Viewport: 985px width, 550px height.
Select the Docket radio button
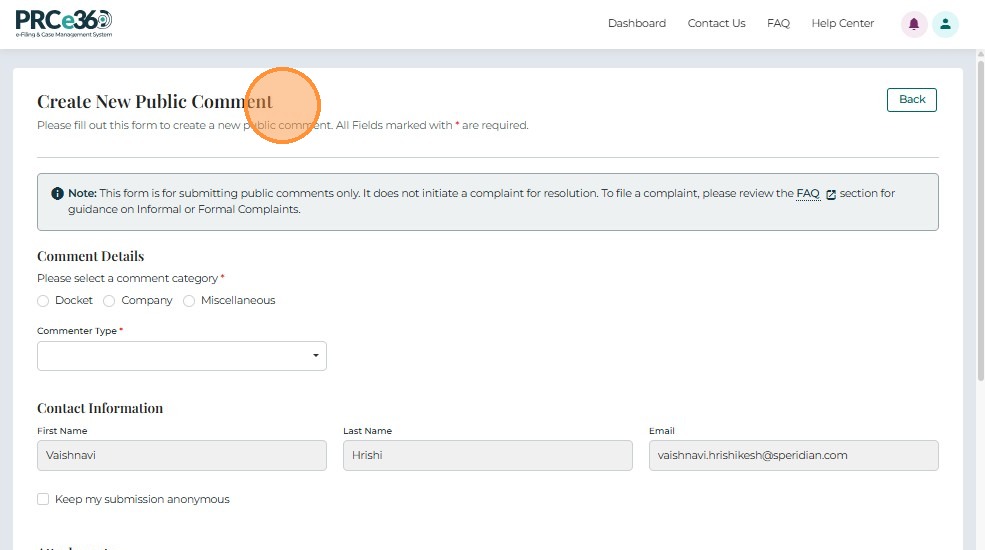pos(43,301)
